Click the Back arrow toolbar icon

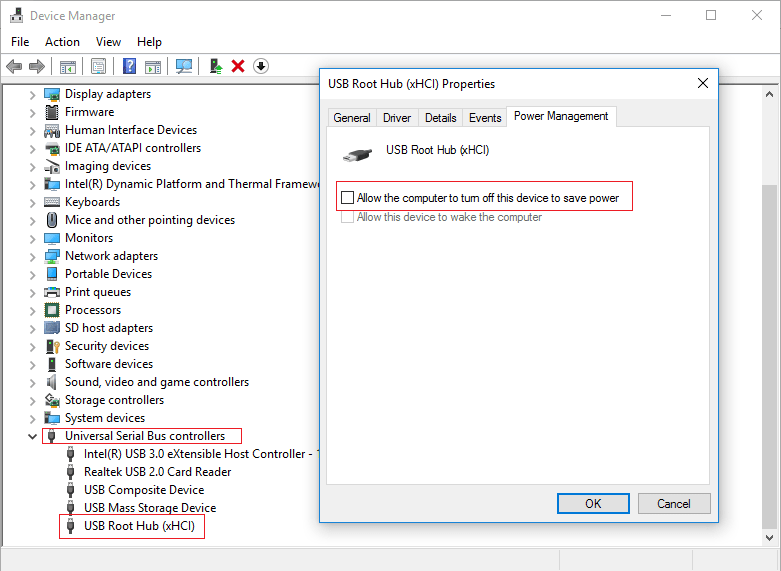pos(14,66)
